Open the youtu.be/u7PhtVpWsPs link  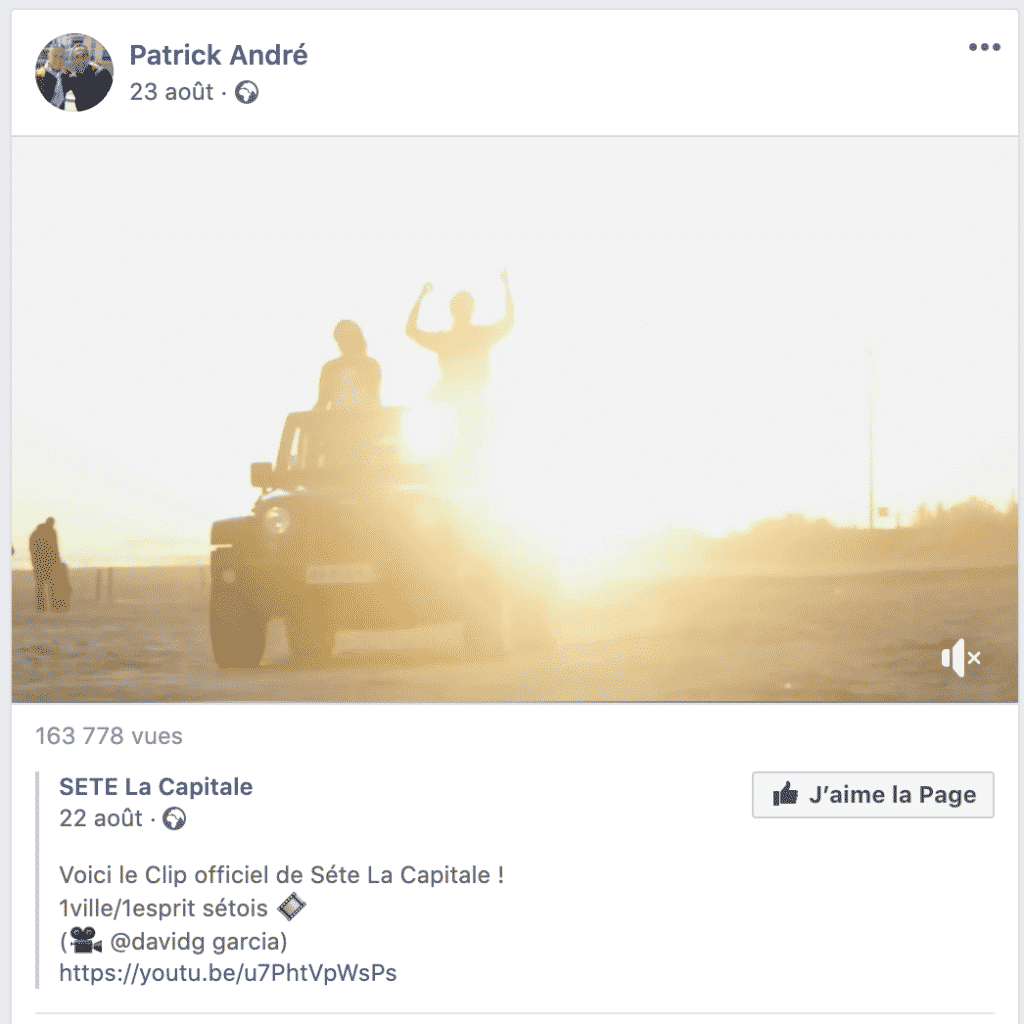coord(228,973)
